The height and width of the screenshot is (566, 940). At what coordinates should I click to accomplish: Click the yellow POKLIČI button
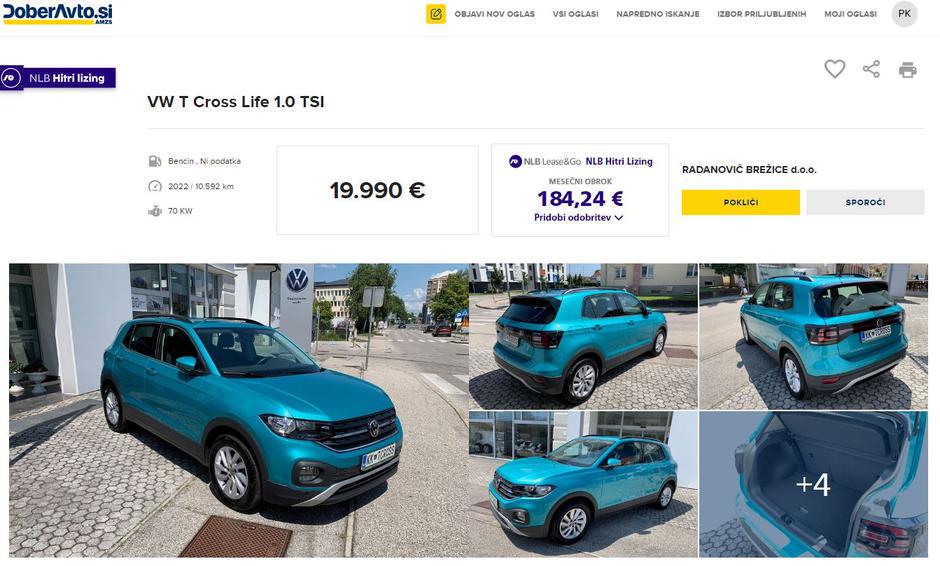point(740,203)
